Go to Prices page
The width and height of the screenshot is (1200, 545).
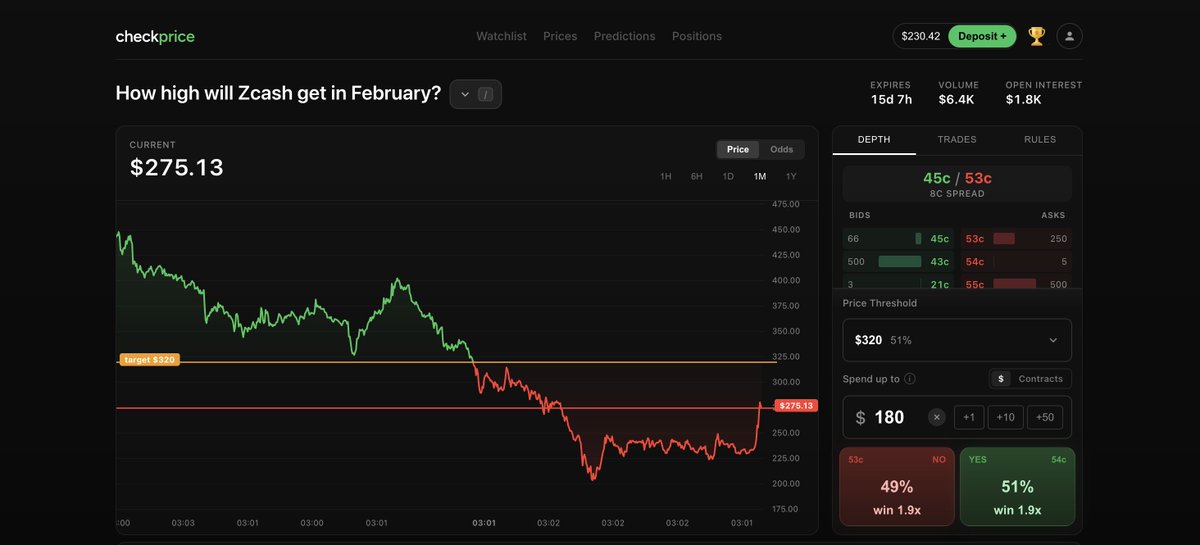click(x=560, y=36)
